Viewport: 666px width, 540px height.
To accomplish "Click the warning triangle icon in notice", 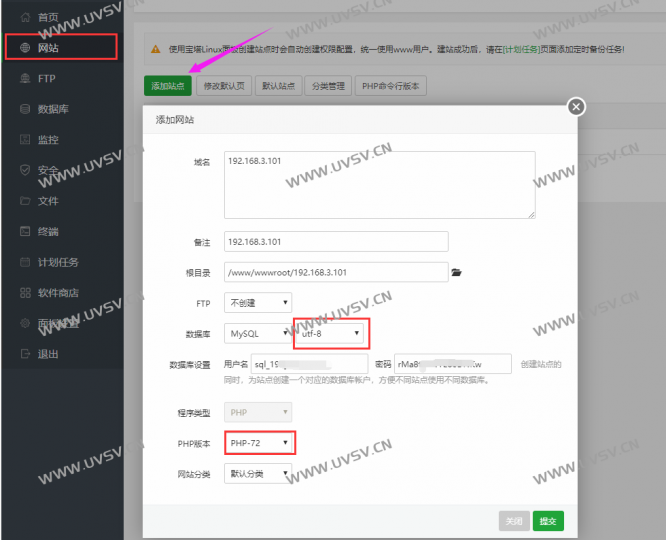I will [156, 49].
